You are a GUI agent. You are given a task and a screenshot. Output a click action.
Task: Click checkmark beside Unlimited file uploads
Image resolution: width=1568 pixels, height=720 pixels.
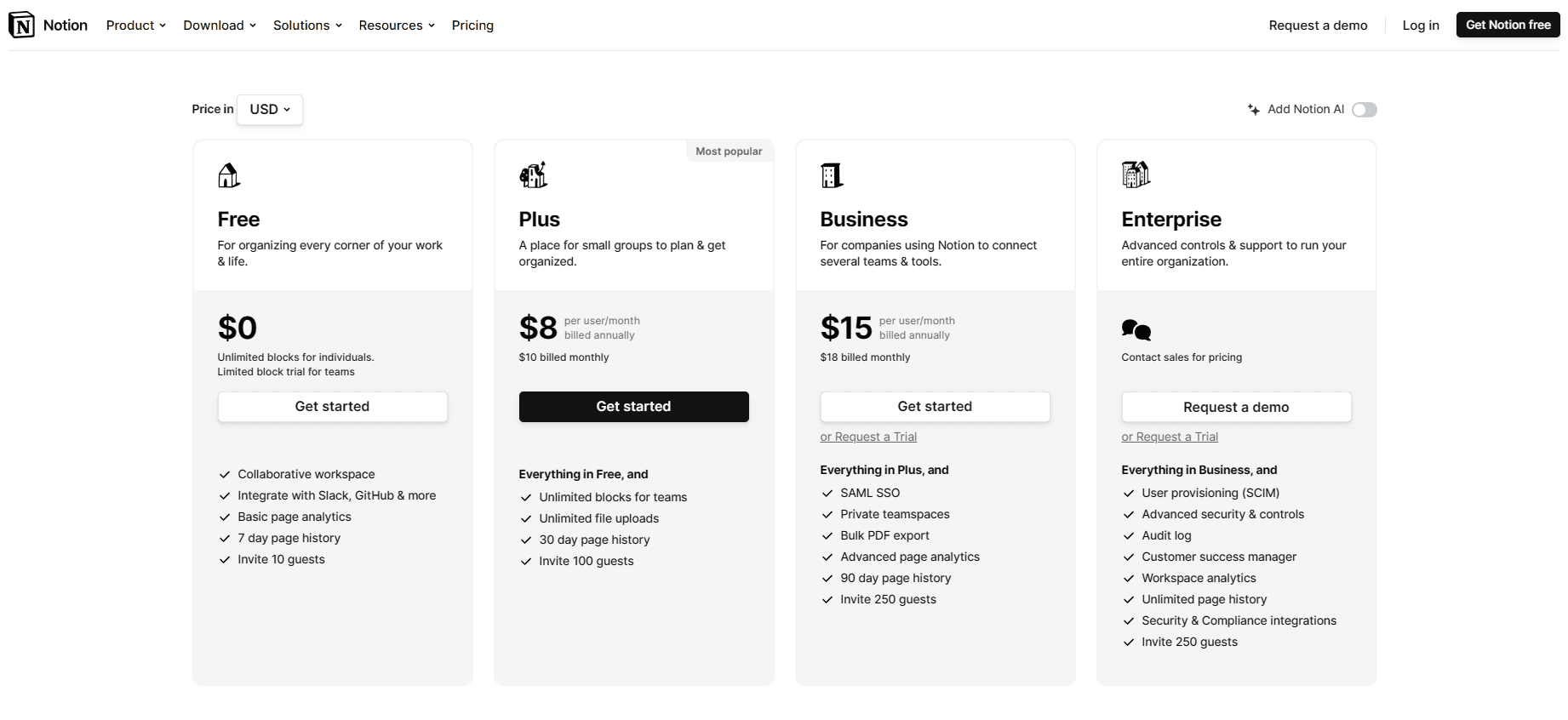(x=526, y=519)
